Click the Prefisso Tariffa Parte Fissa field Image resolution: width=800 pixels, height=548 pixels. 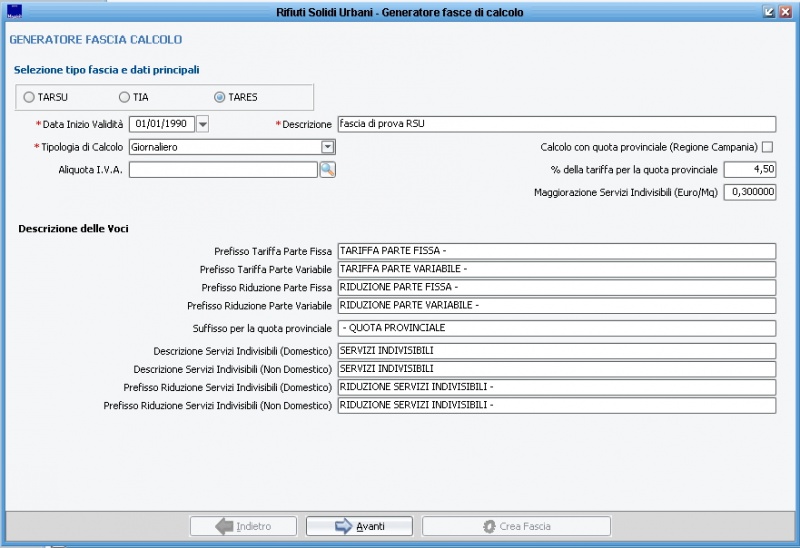pyautogui.click(x=557, y=251)
